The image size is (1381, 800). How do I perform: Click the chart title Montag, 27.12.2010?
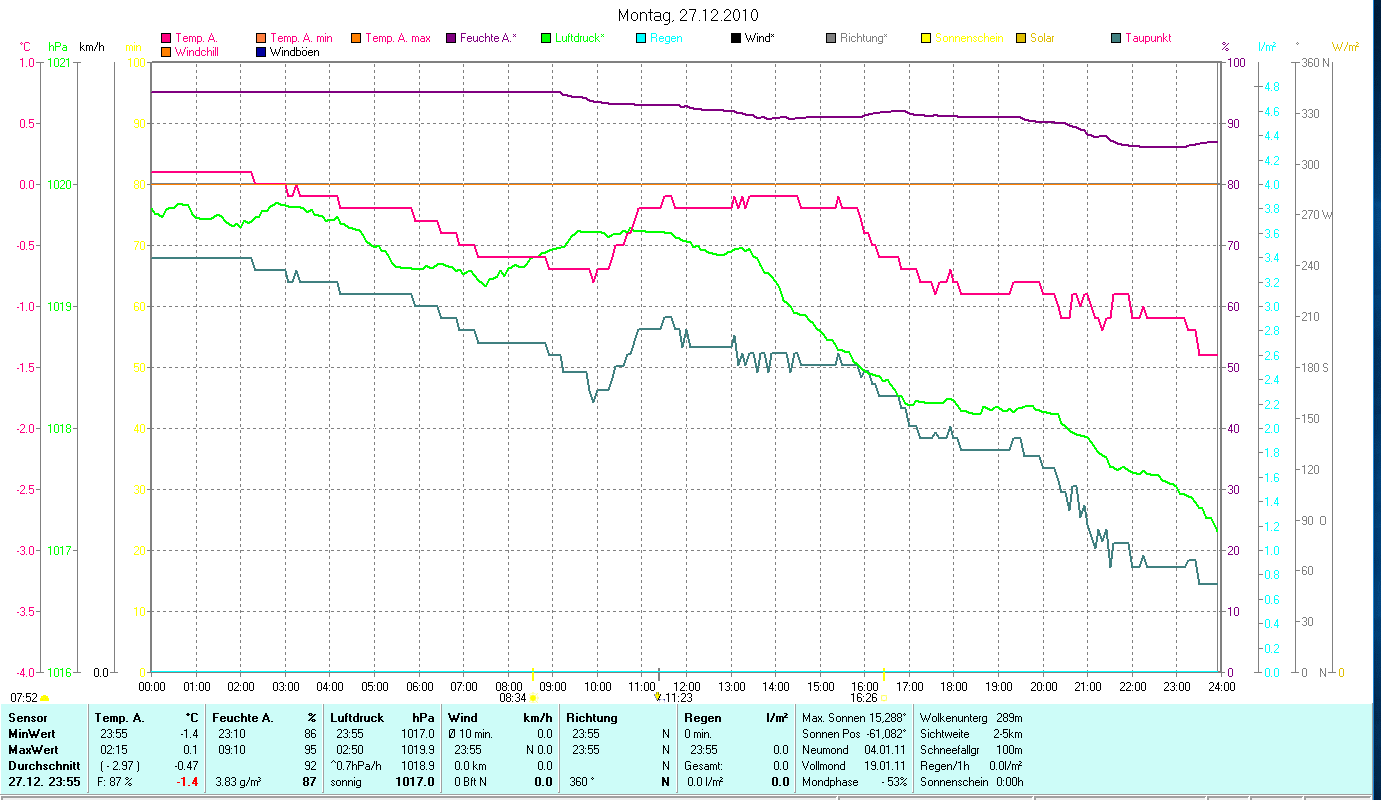688,15
